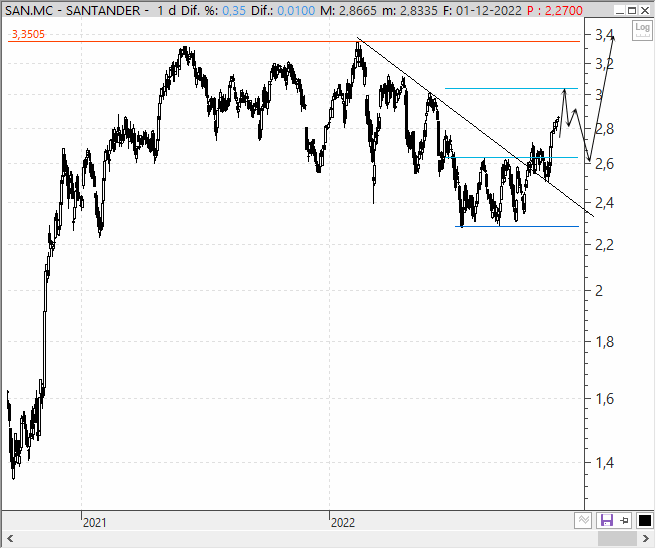The image size is (656, 549).
Task: Click the right scroll arrow
Action: click(x=646, y=539)
